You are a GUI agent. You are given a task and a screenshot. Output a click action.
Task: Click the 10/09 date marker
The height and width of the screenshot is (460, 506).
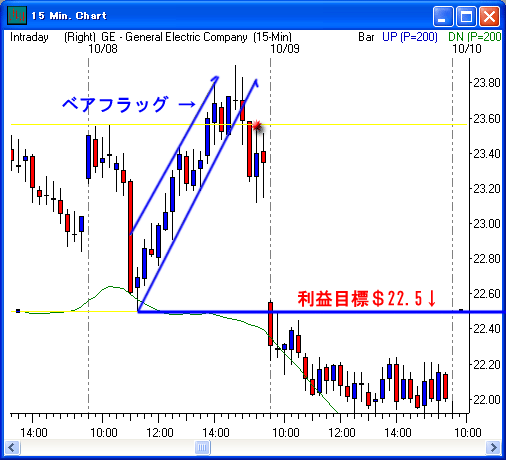[285, 49]
